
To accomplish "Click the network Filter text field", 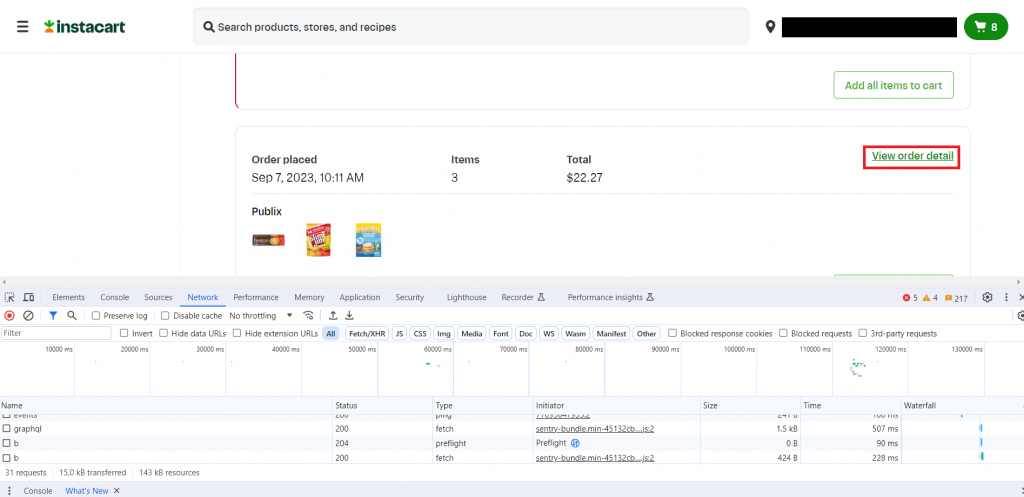I will (57, 333).
